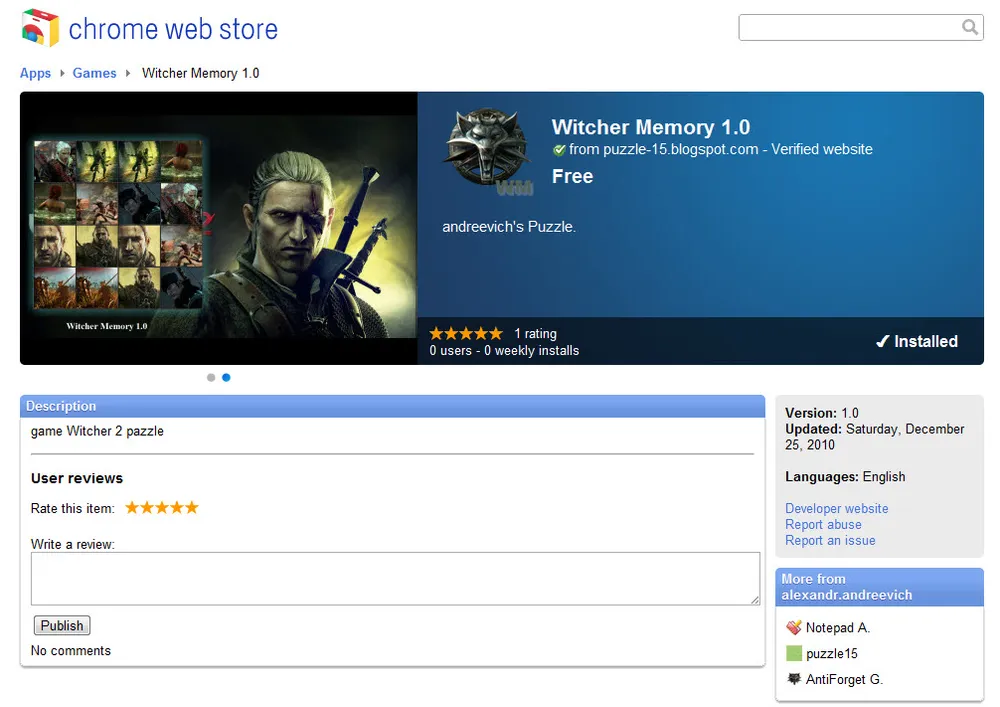Click the Witcher wolf medallion app icon
Viewport: 1000px width, 707px height.
(488, 151)
